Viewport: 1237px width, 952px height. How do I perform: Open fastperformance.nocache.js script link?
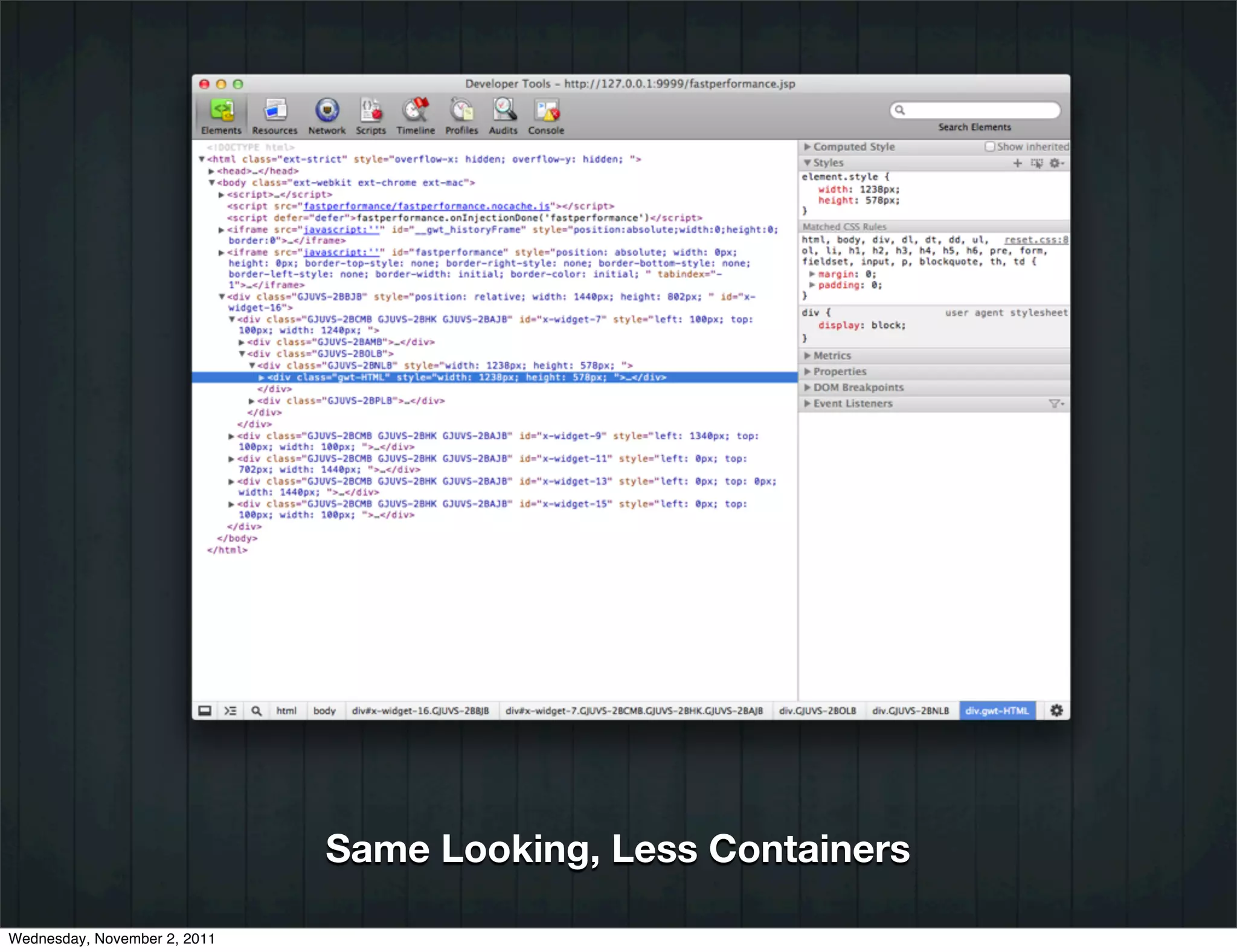pyautogui.click(x=426, y=207)
